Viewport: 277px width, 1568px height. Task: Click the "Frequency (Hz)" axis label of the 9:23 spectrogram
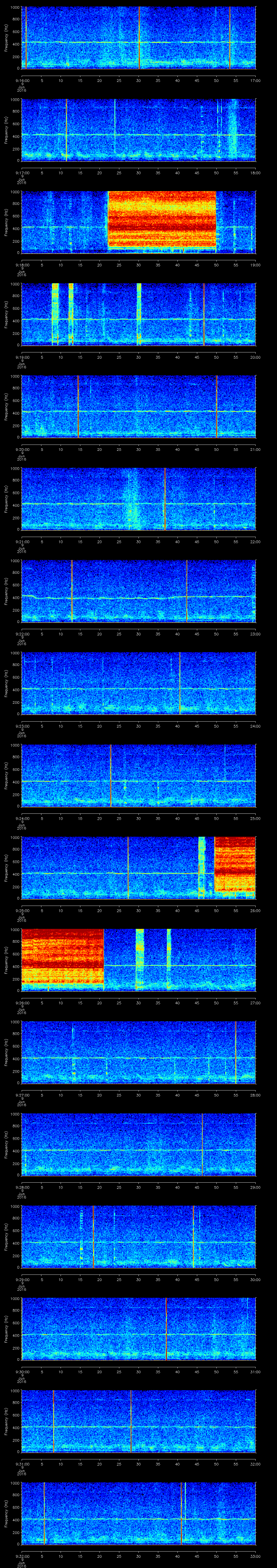pos(6,683)
